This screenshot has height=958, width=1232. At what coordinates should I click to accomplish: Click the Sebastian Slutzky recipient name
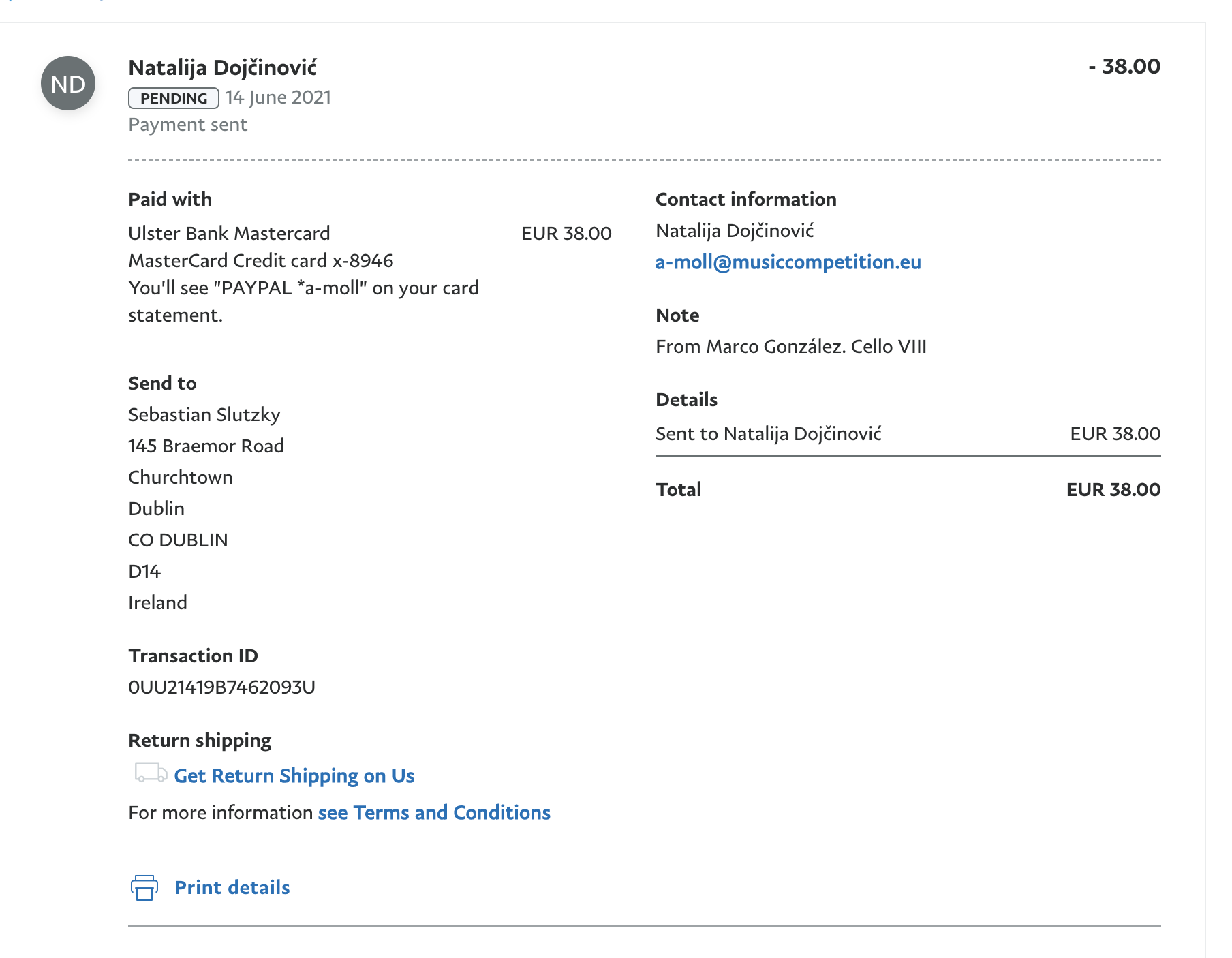204,414
